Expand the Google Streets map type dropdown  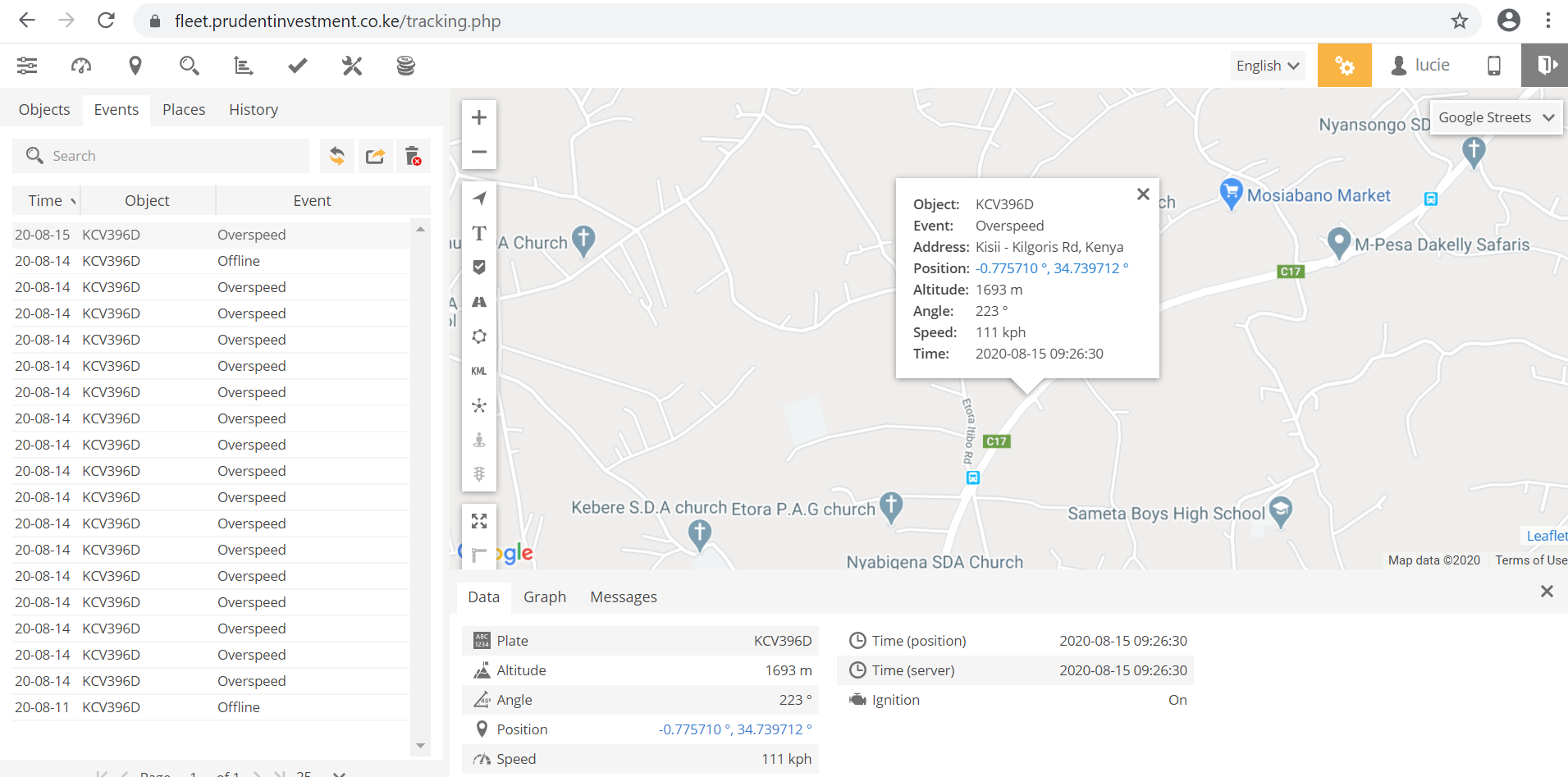[1495, 117]
